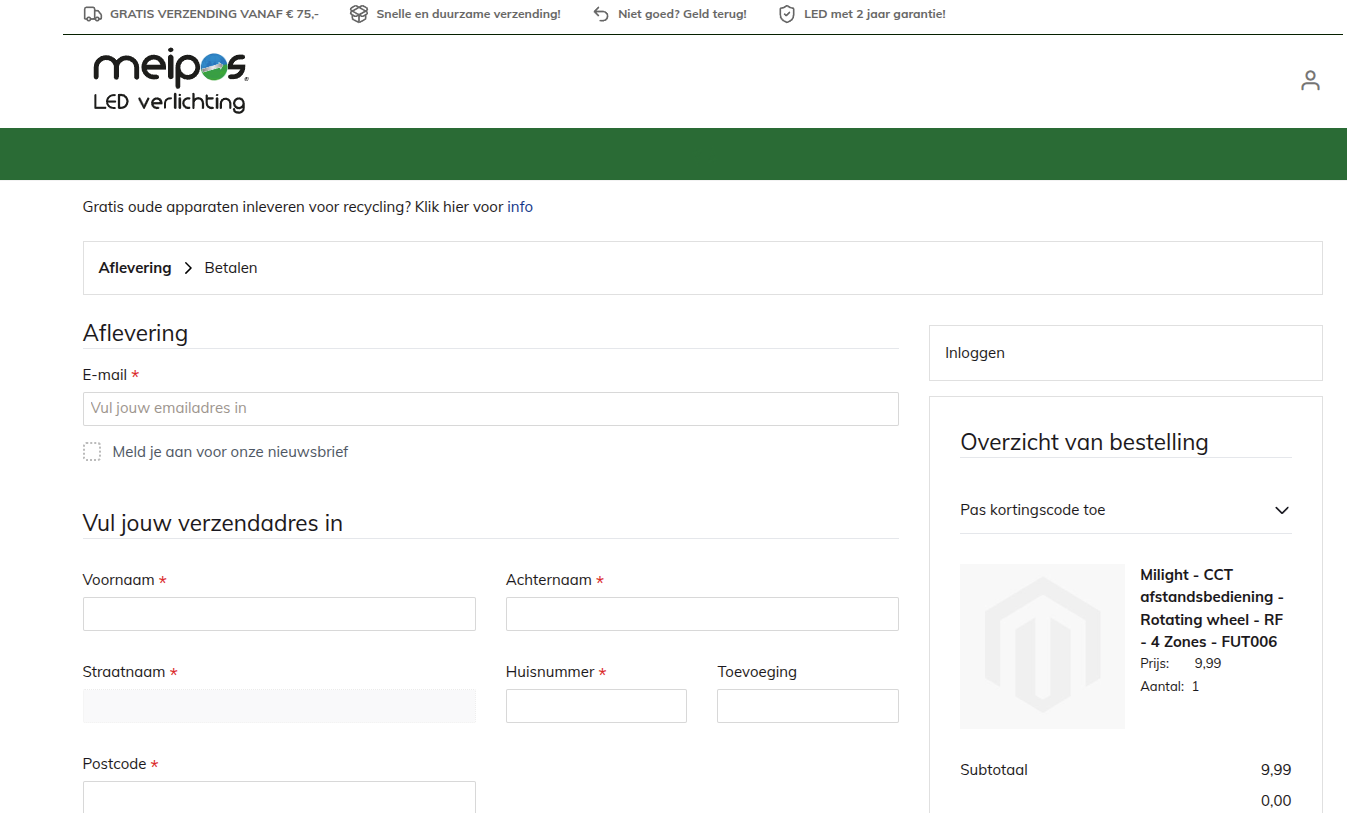Click the breadcrumb separator chevron between Aflevering and Betalen
The height and width of the screenshot is (813, 1347).
click(x=187, y=268)
